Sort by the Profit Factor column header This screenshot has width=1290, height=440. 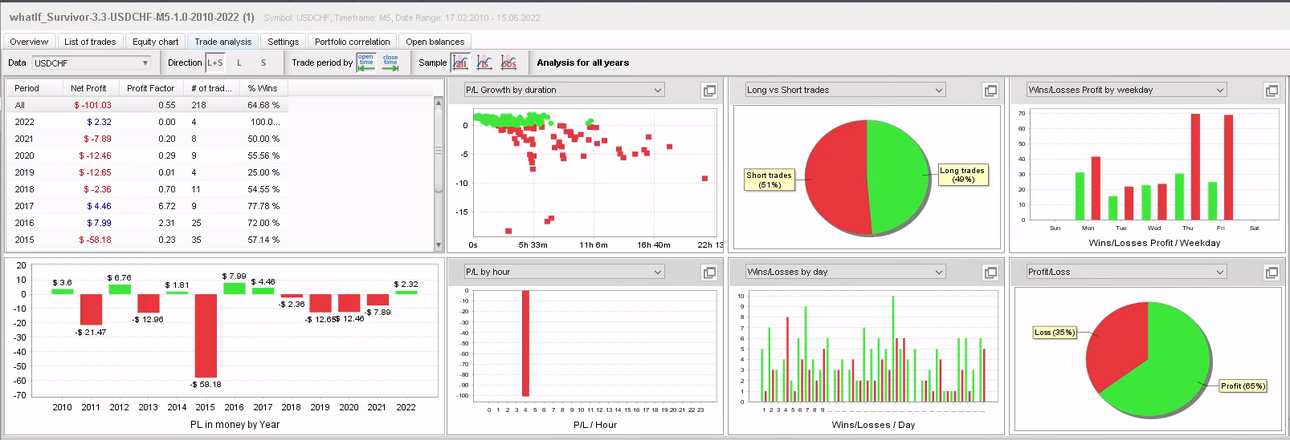click(x=151, y=88)
